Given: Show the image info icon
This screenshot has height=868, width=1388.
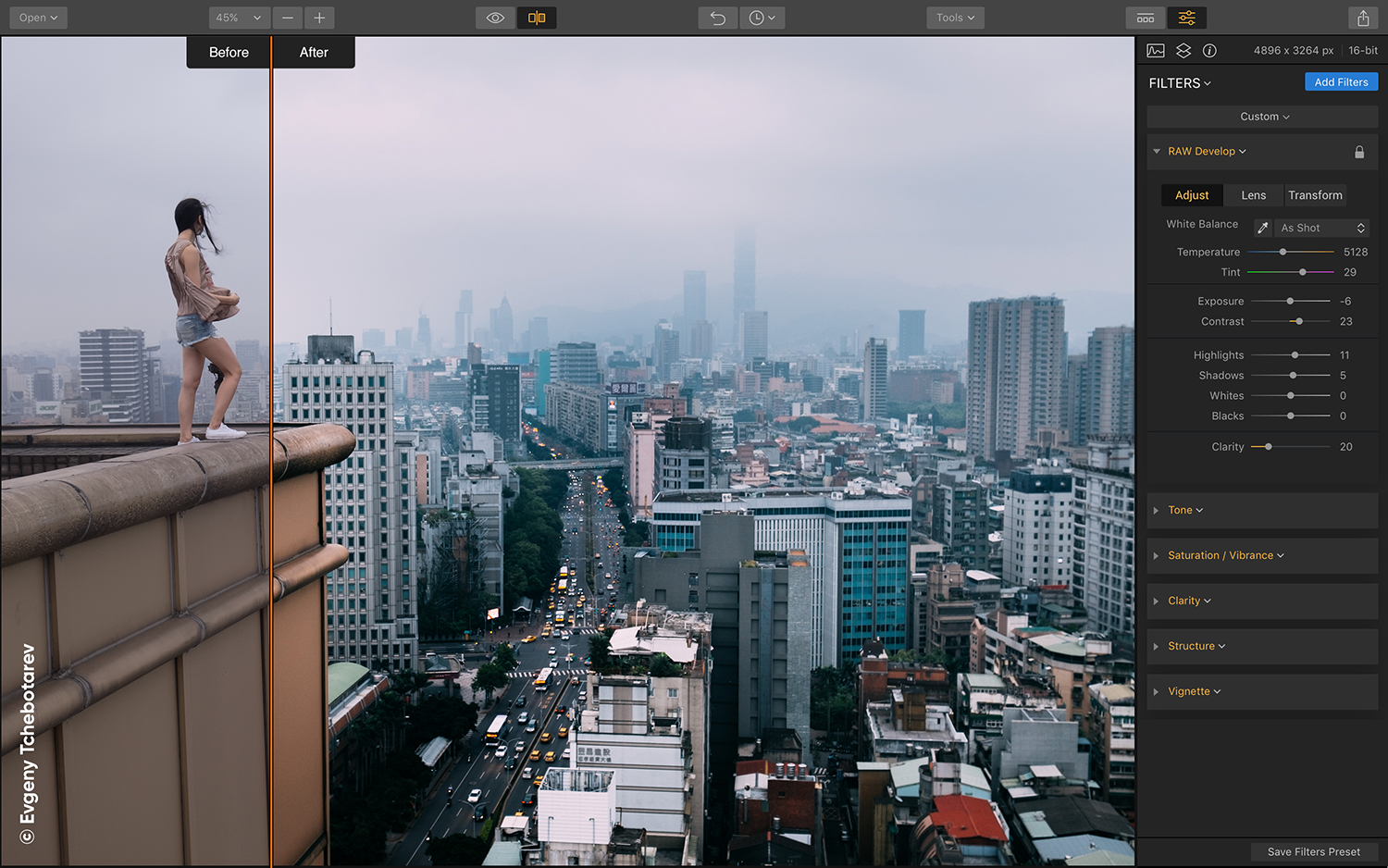Looking at the screenshot, I should coord(1209,51).
